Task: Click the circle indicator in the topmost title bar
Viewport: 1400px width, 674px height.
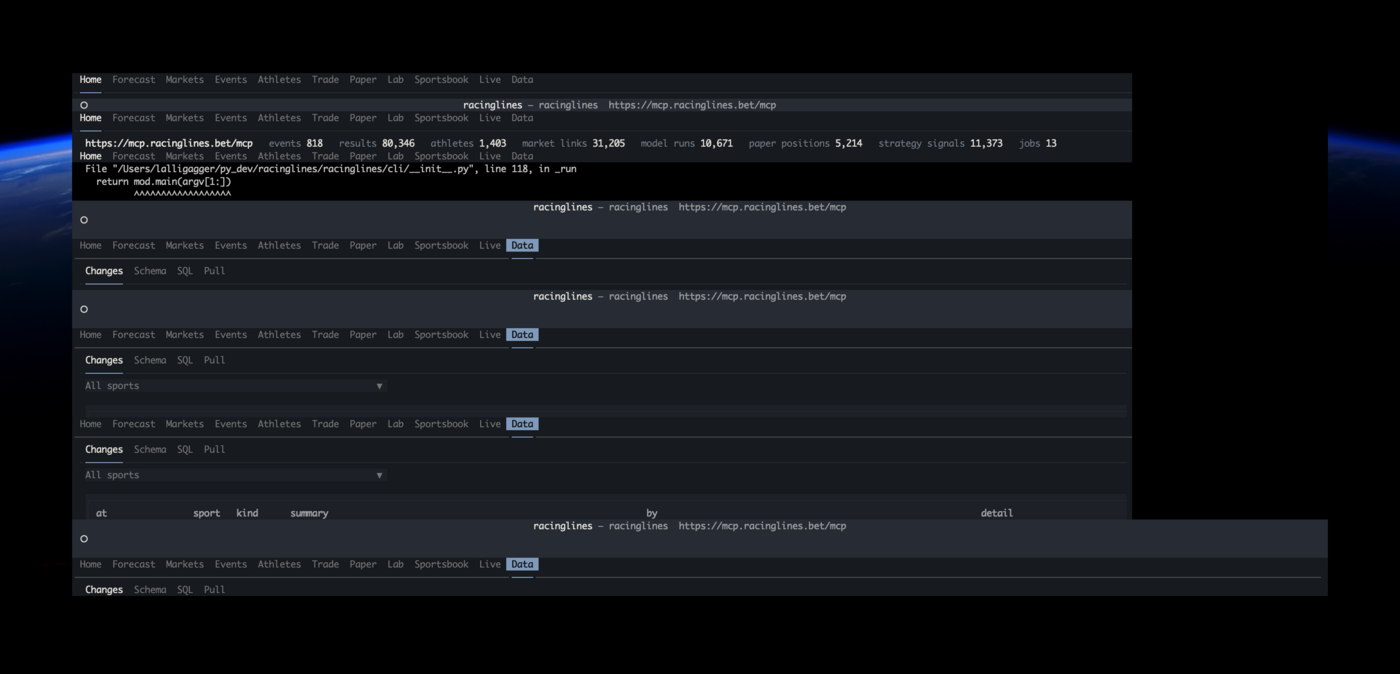Action: (84, 105)
